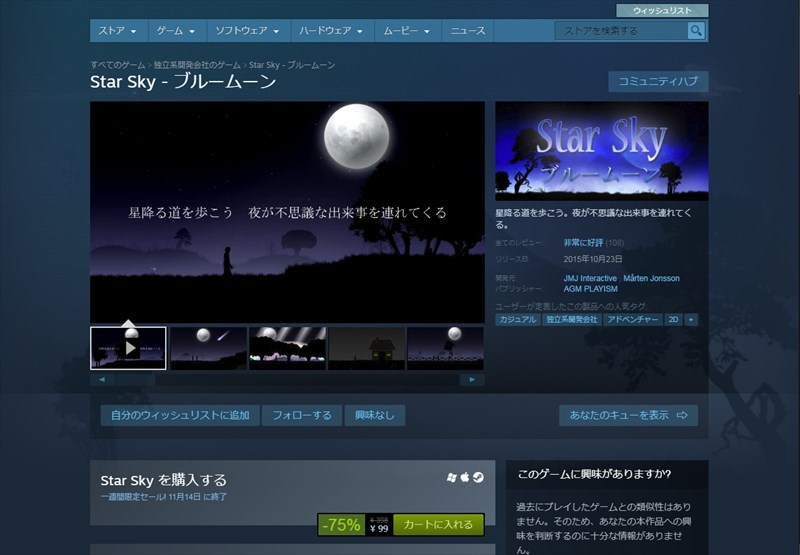Select the カジュアル tag
The image size is (800, 555).
[518, 319]
